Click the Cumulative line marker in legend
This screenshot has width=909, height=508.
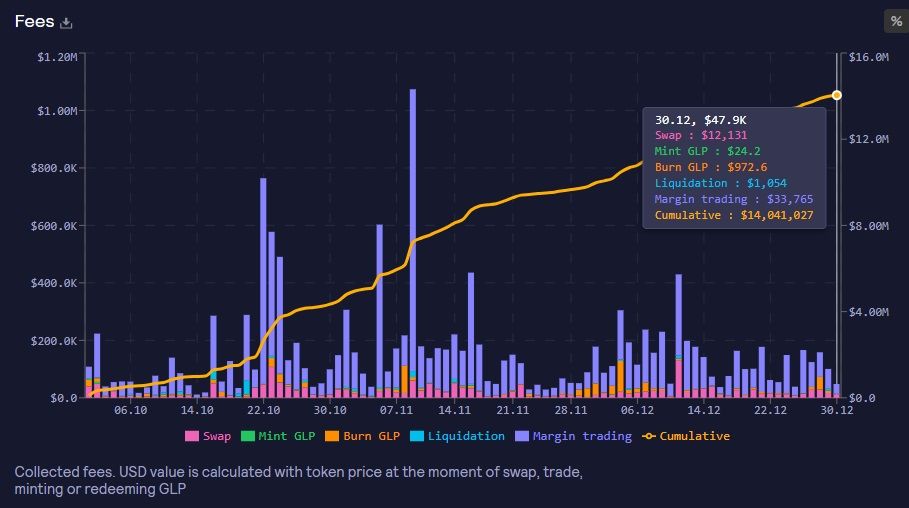[x=648, y=436]
